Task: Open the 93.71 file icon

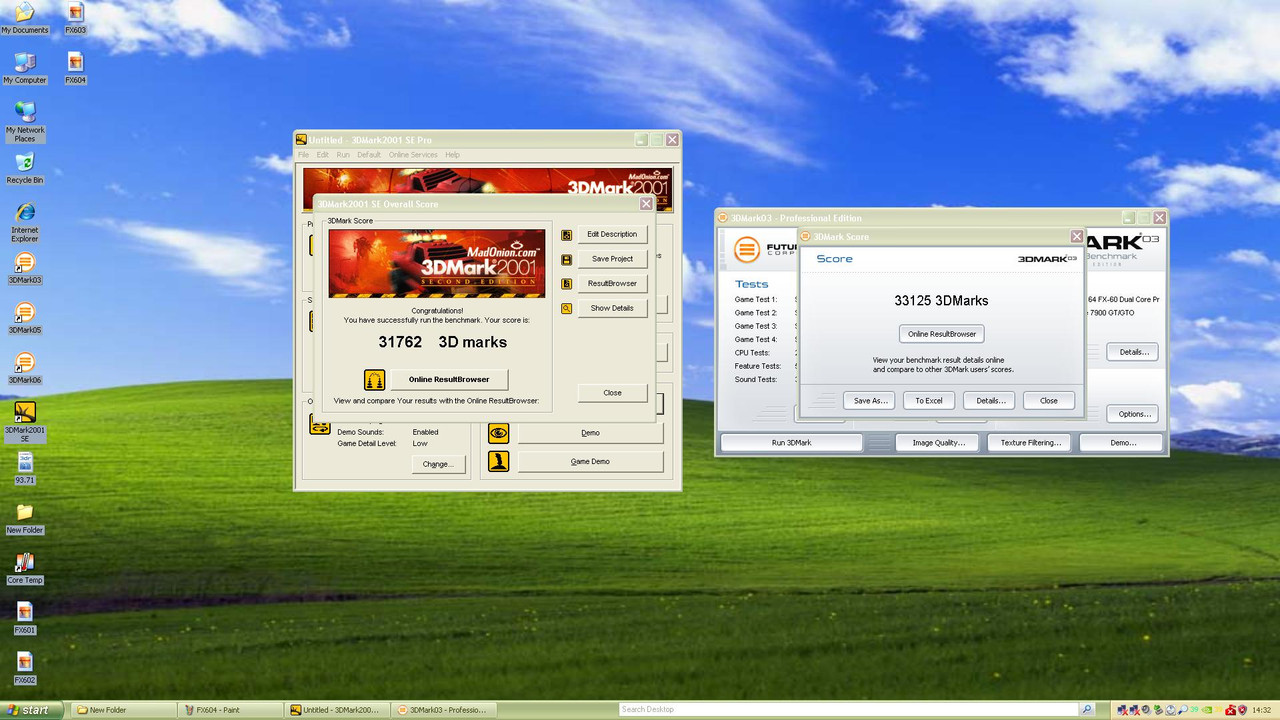Action: pyautogui.click(x=25, y=468)
